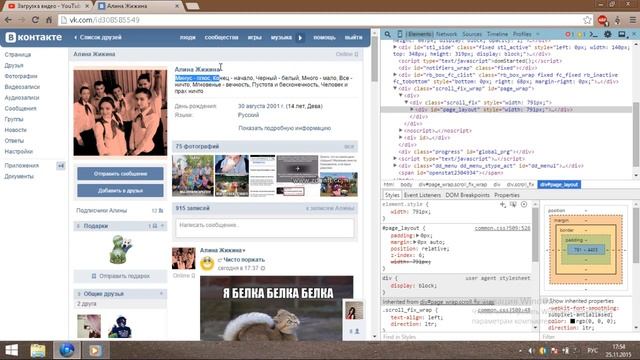Open the Windows Start button

click(11, 350)
